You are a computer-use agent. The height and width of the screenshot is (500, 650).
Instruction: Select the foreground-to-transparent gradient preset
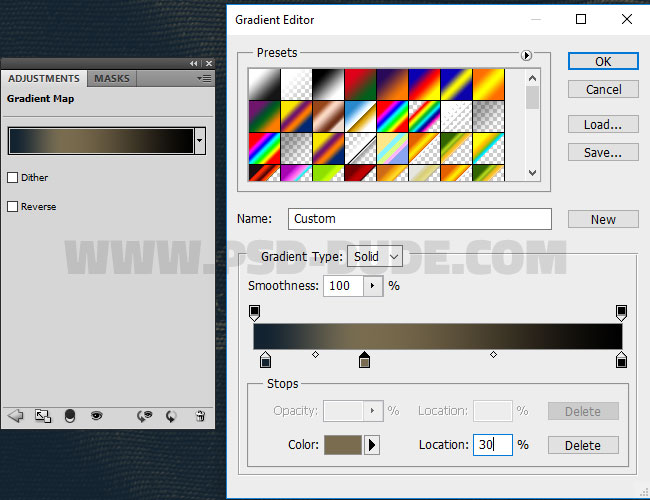point(296,84)
